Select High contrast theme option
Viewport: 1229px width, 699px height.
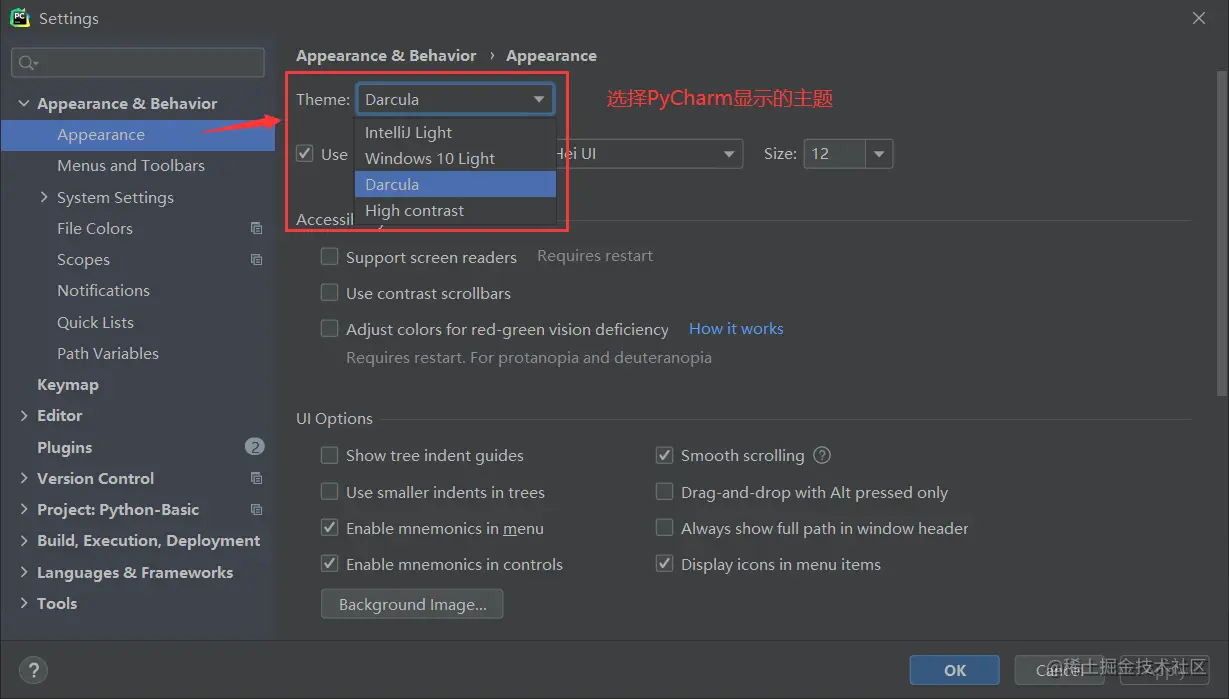pos(455,210)
